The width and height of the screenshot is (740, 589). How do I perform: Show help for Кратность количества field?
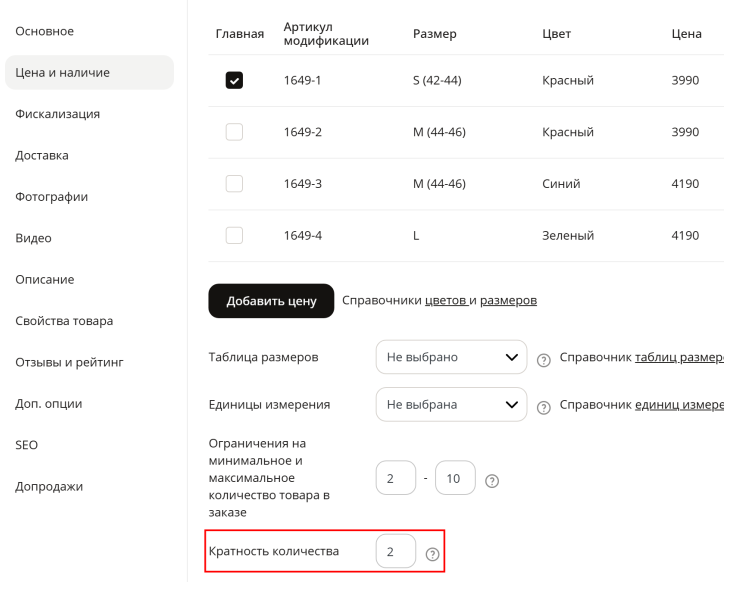(x=432, y=554)
